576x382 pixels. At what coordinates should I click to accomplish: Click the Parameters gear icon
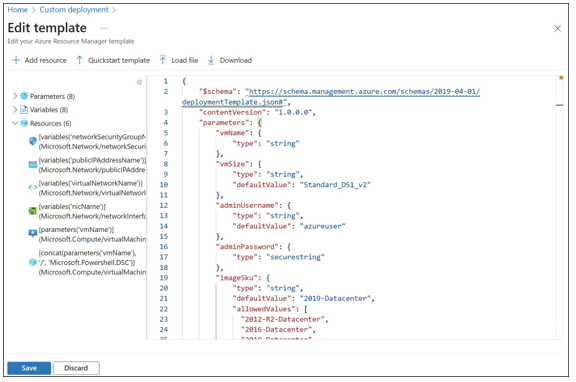(x=24, y=96)
